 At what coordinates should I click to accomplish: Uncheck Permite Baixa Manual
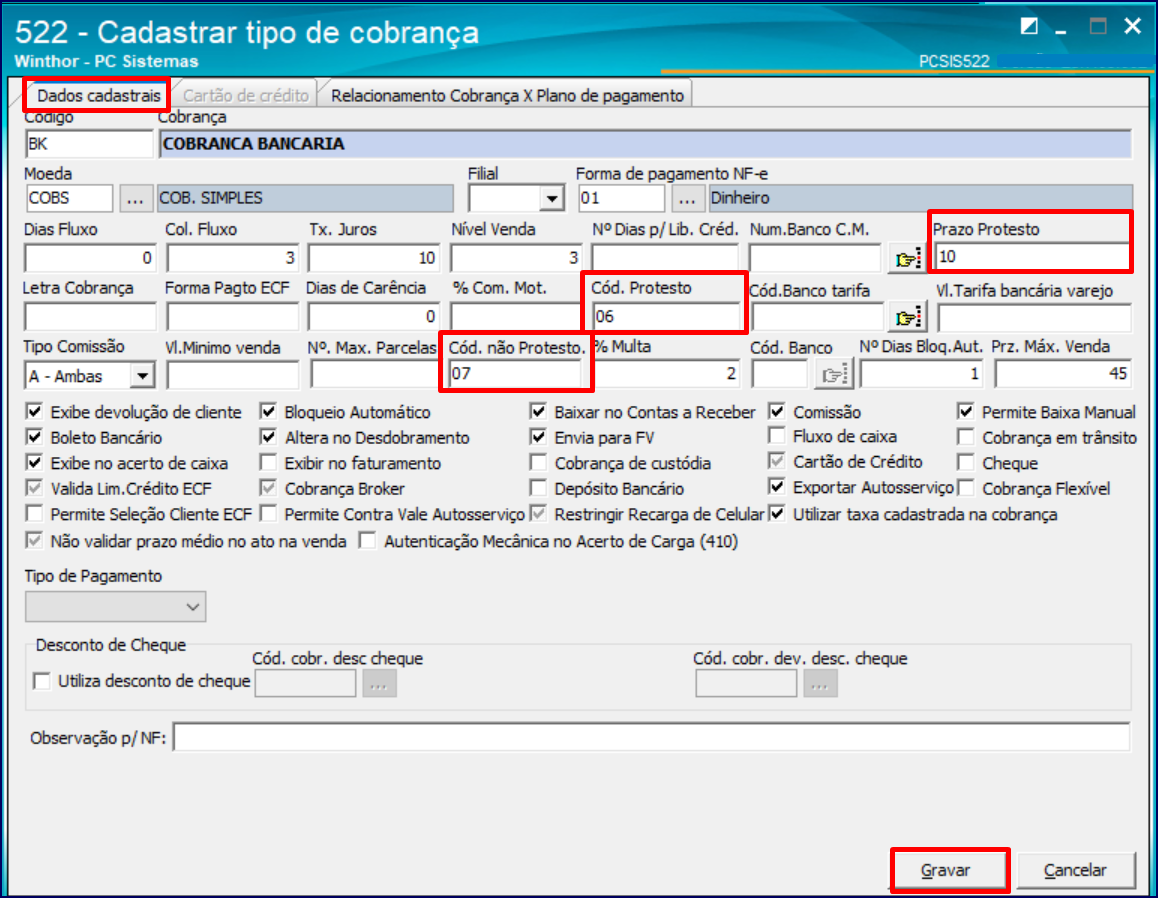965,411
